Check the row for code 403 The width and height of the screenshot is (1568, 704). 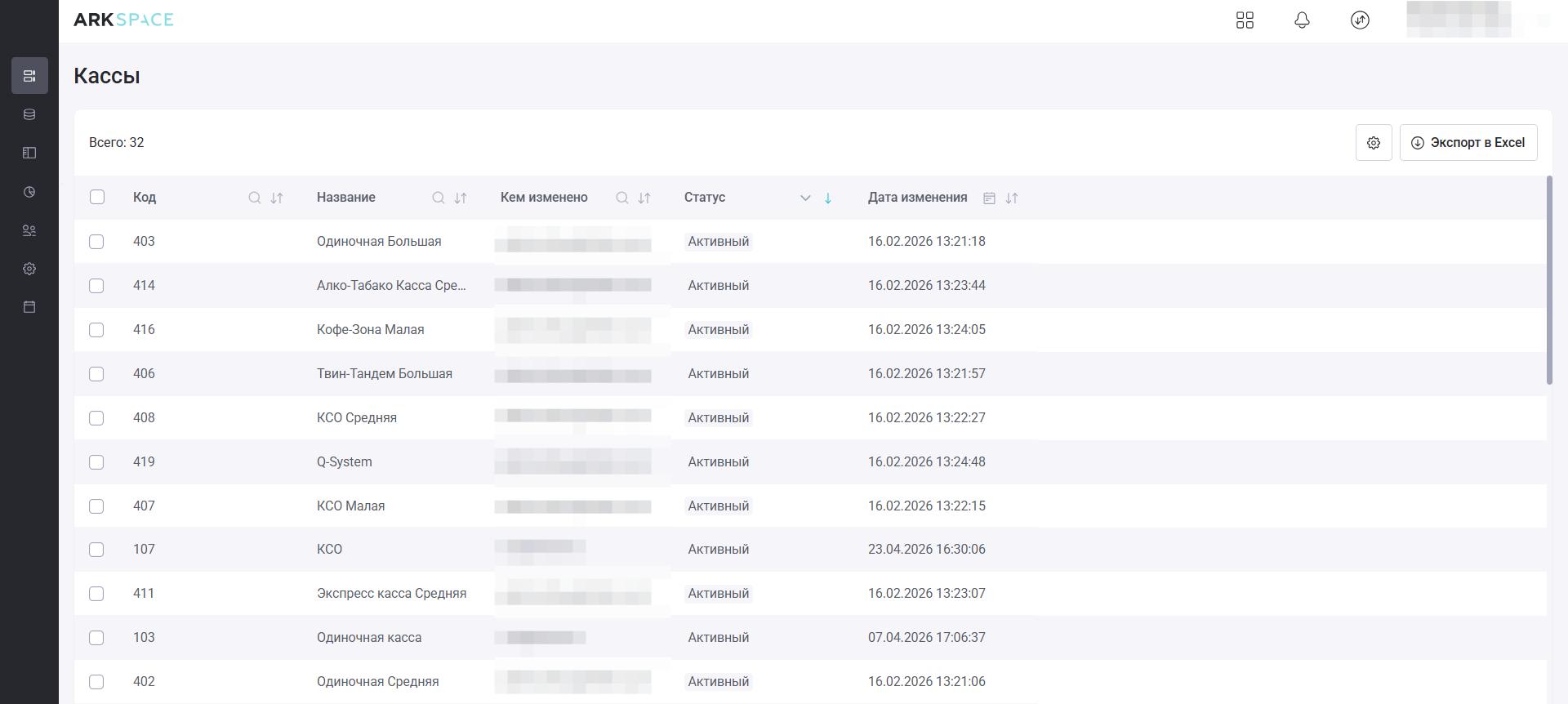pos(96,242)
